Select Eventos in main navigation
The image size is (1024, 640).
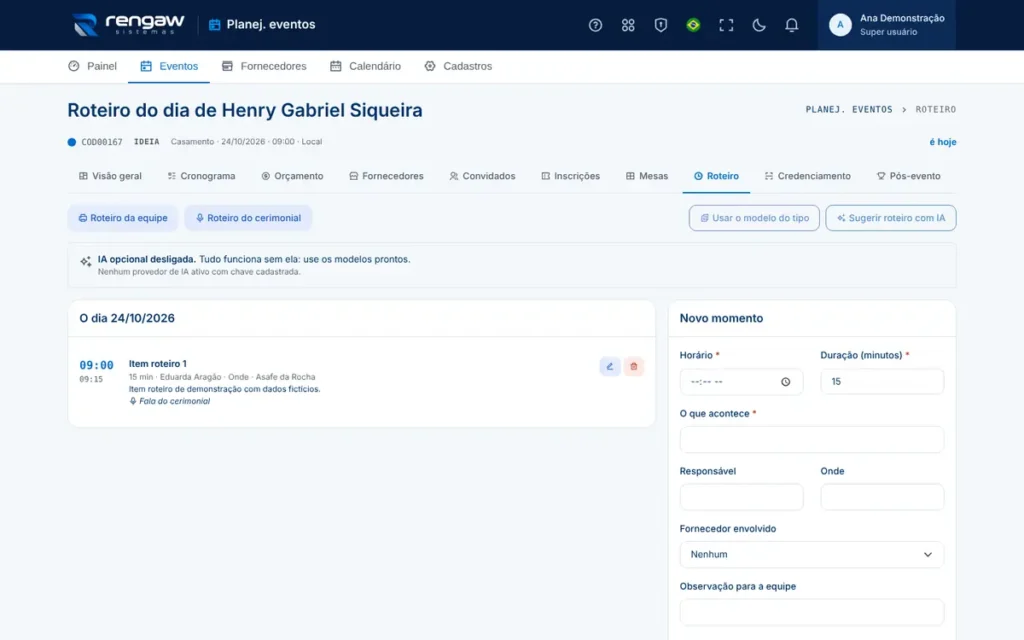click(168, 66)
